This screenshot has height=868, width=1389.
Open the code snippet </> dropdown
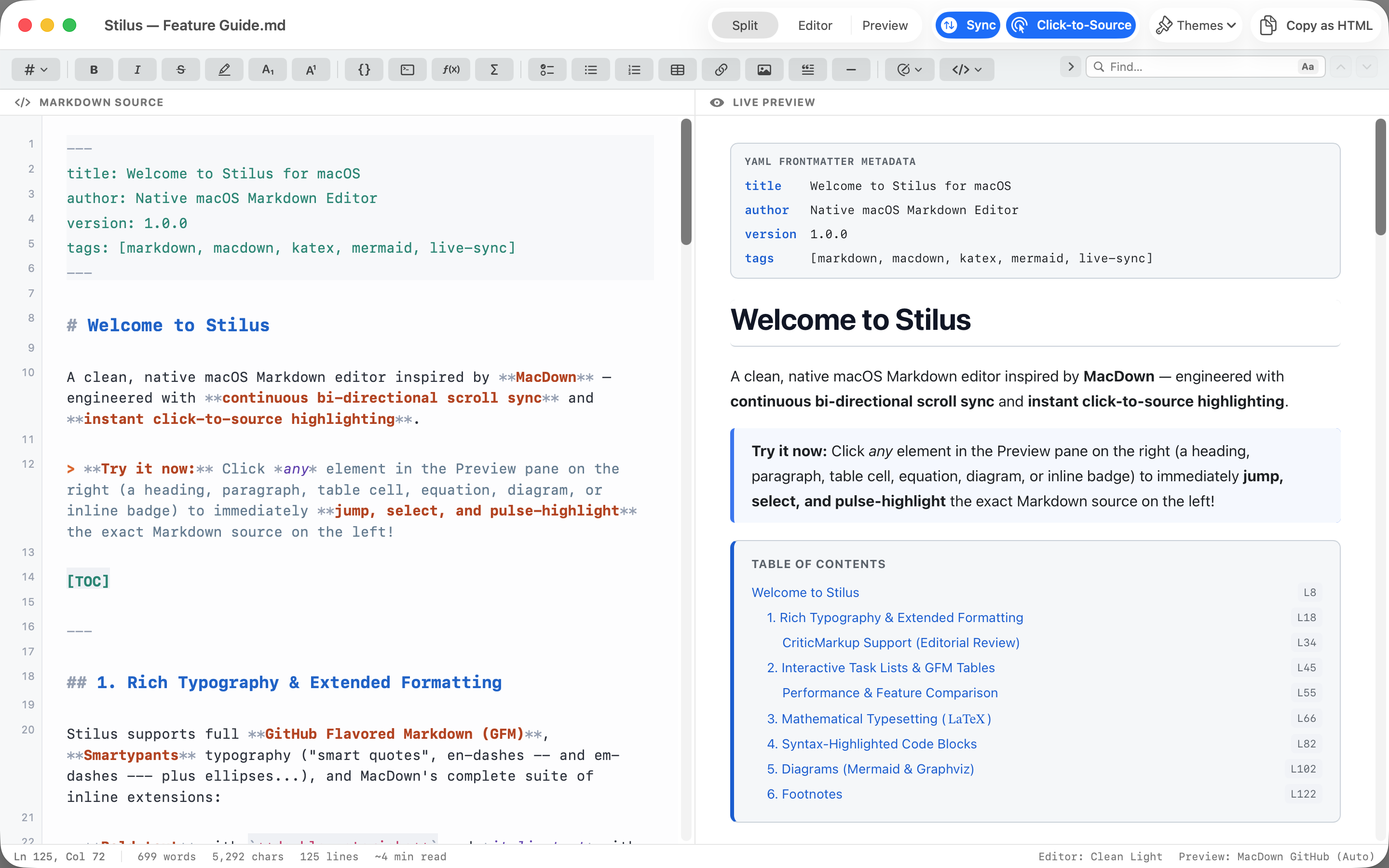pos(967,69)
